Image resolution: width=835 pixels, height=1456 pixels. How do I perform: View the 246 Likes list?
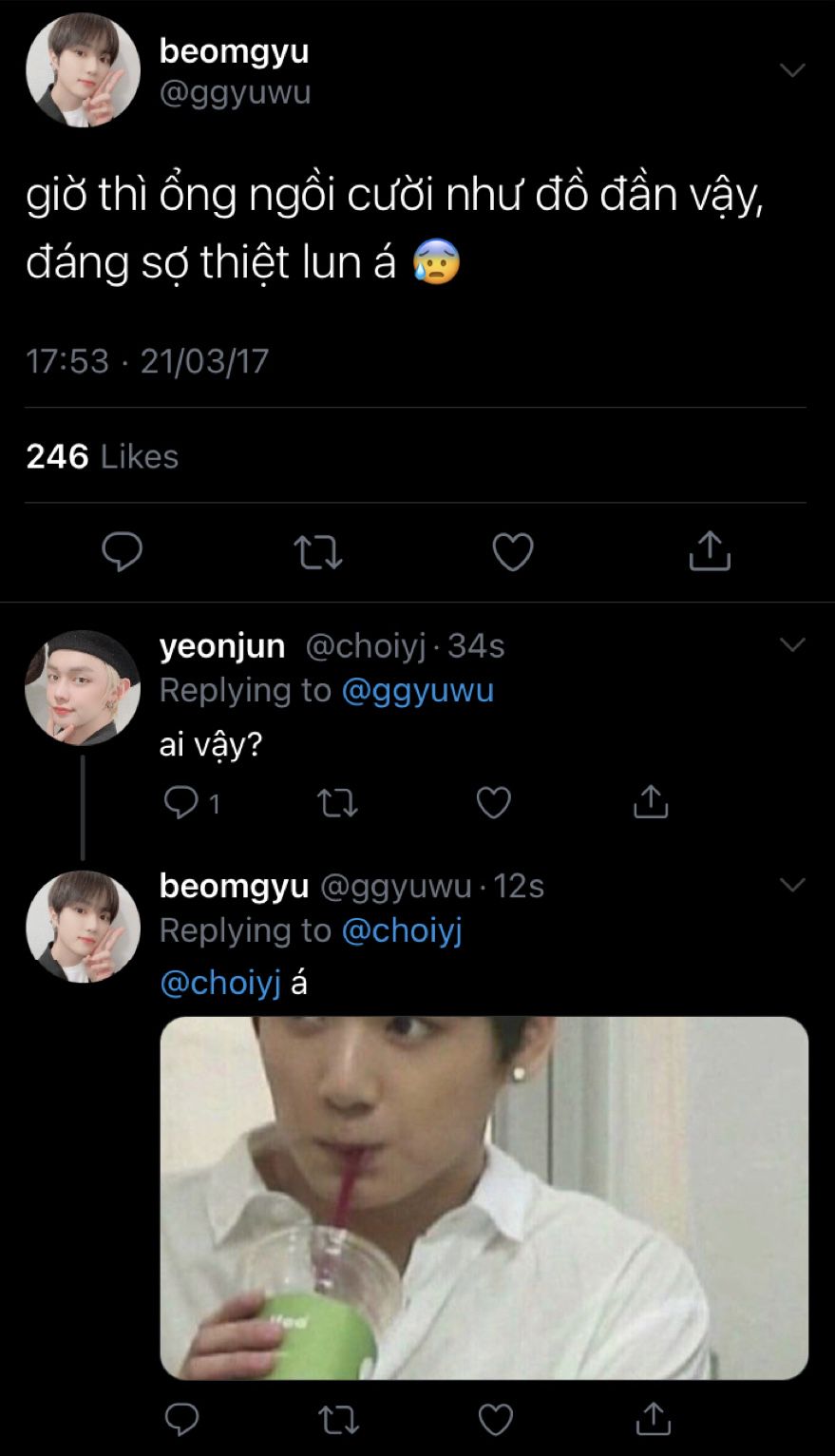[x=103, y=456]
